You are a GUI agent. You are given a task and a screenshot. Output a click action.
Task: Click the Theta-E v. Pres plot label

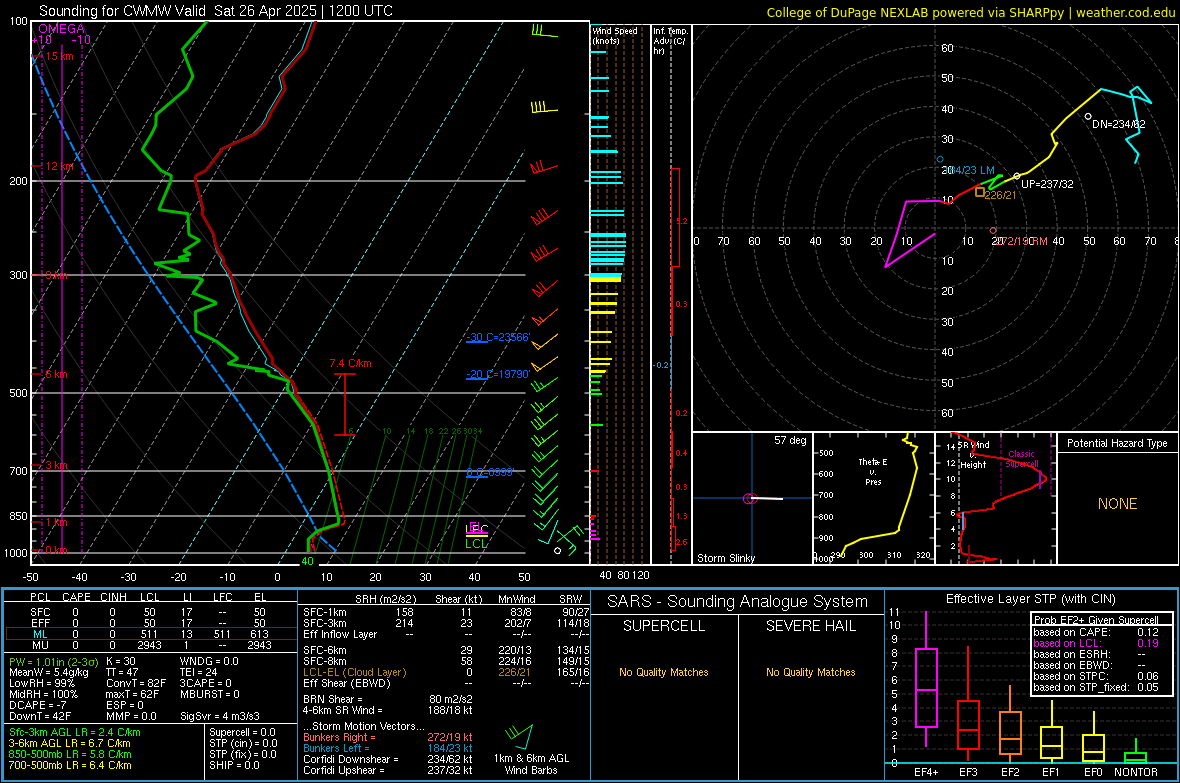click(x=872, y=471)
